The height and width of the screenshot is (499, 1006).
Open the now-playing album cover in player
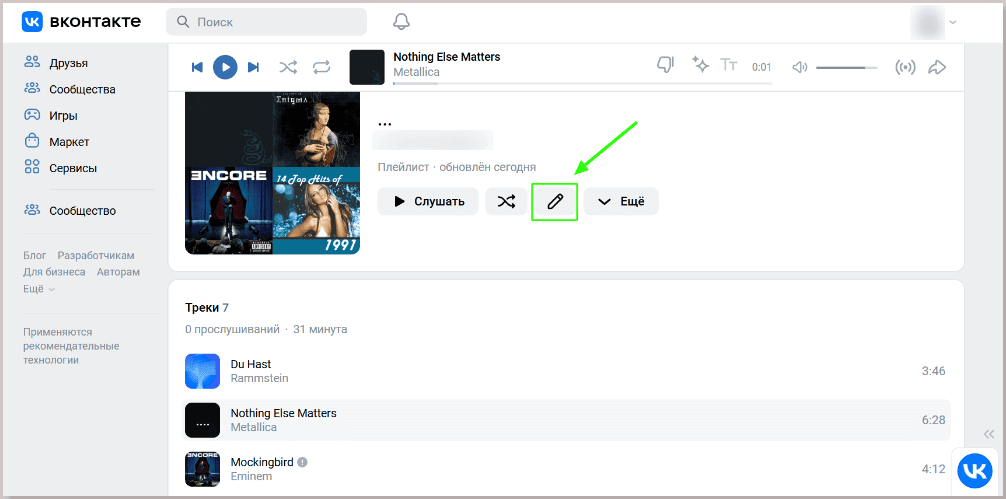click(367, 67)
